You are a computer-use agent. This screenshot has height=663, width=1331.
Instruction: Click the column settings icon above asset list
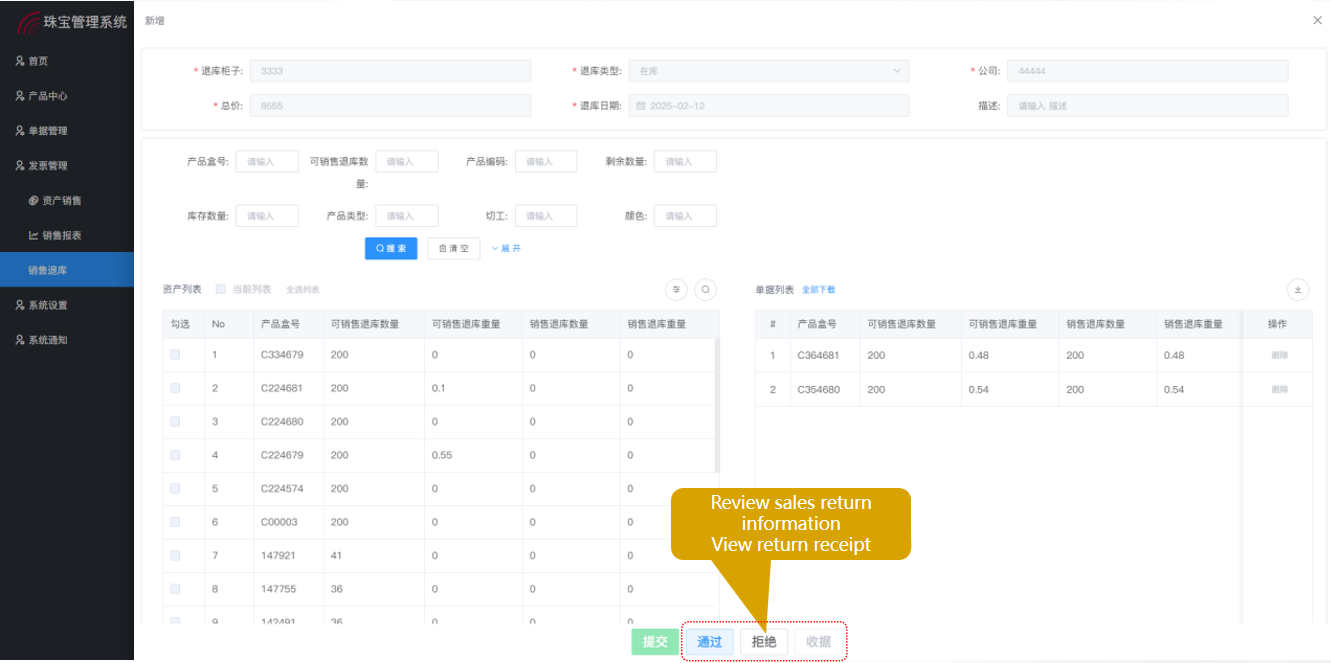coord(677,290)
